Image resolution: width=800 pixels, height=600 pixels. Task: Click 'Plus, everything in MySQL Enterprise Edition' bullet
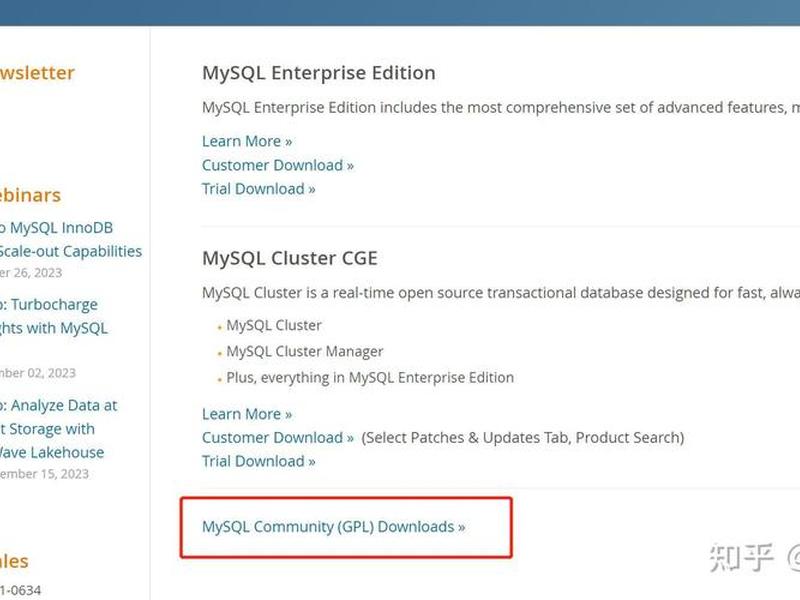coord(370,378)
